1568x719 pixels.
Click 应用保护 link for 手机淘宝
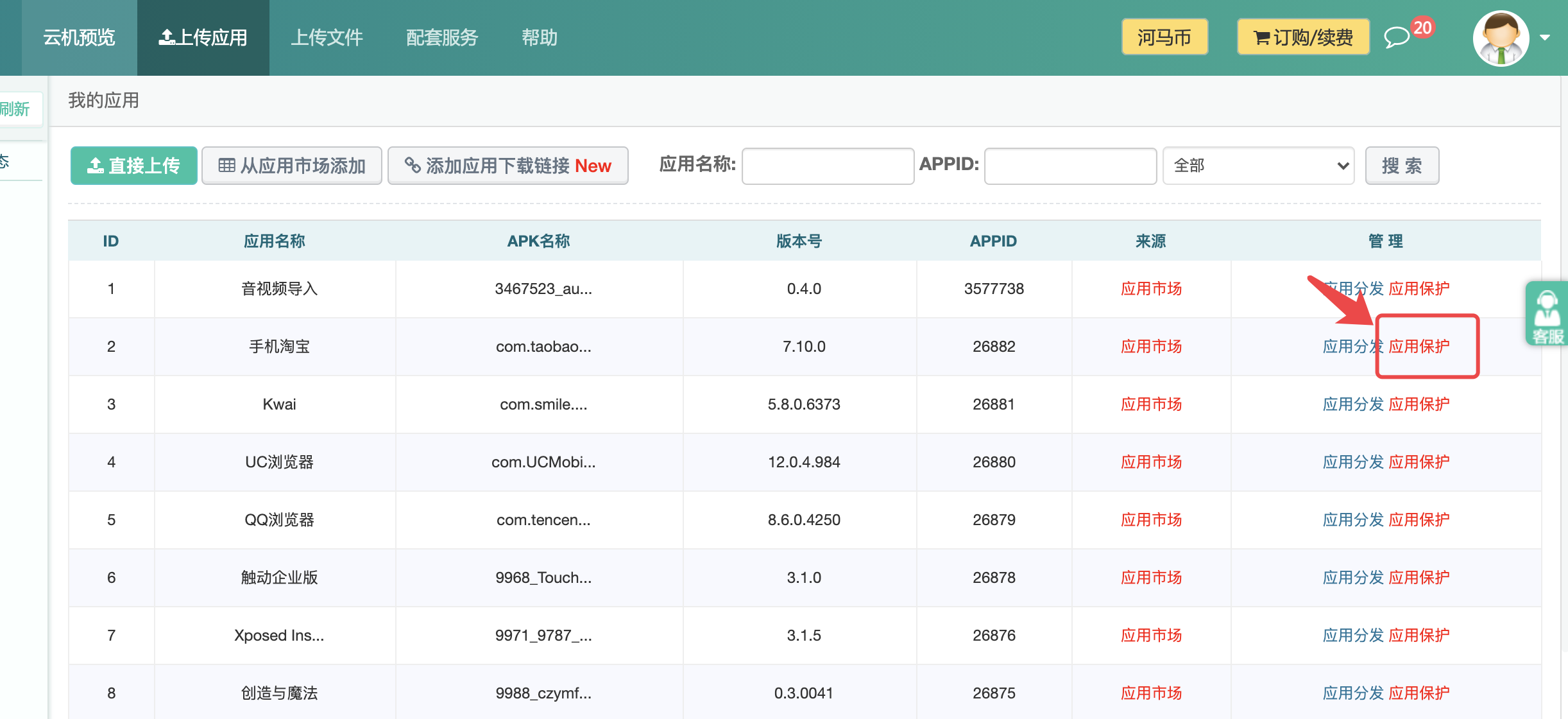pos(1419,347)
